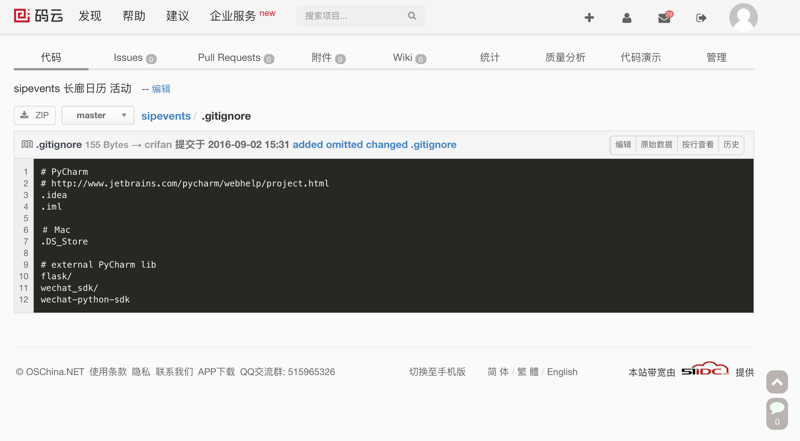Screen dimensions: 800x441
Task: Open the master branch dropdown
Action: [x=98, y=115]
